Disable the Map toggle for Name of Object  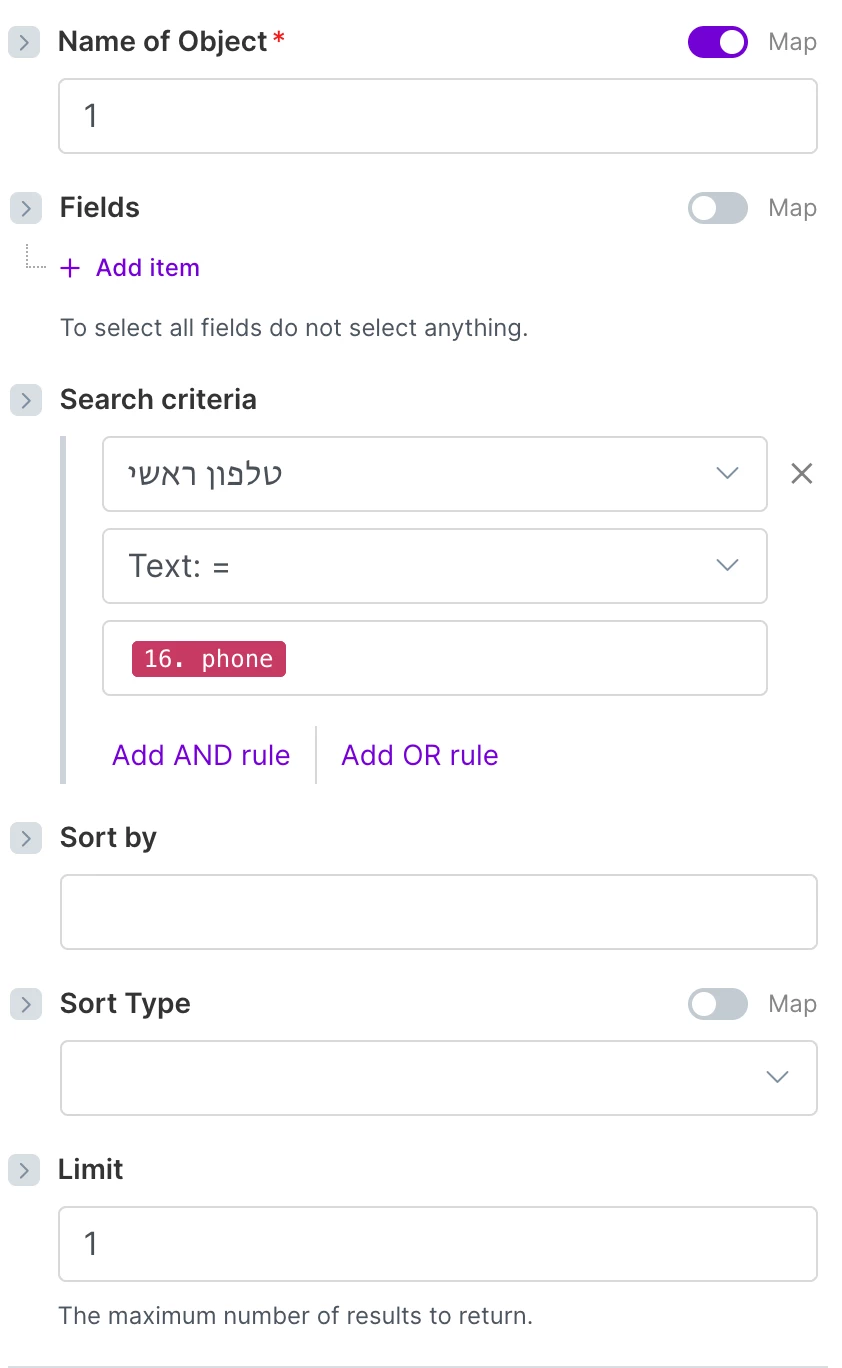717,42
